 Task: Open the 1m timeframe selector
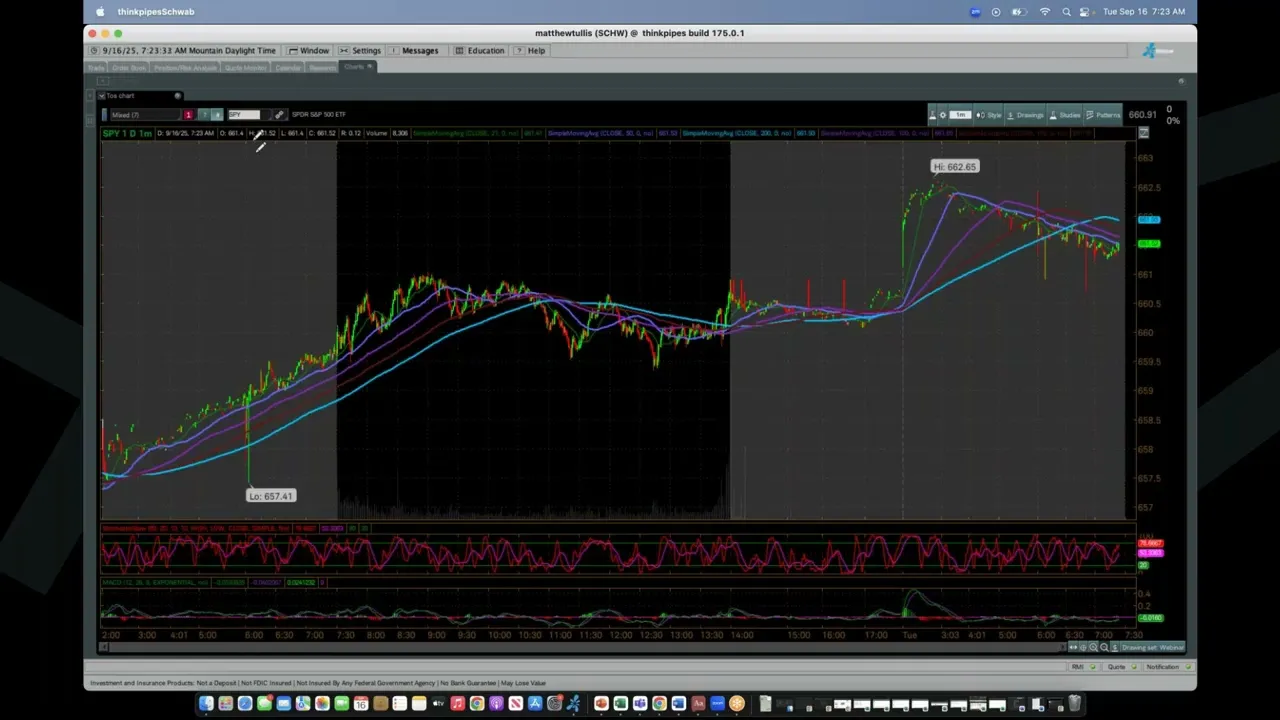click(960, 115)
